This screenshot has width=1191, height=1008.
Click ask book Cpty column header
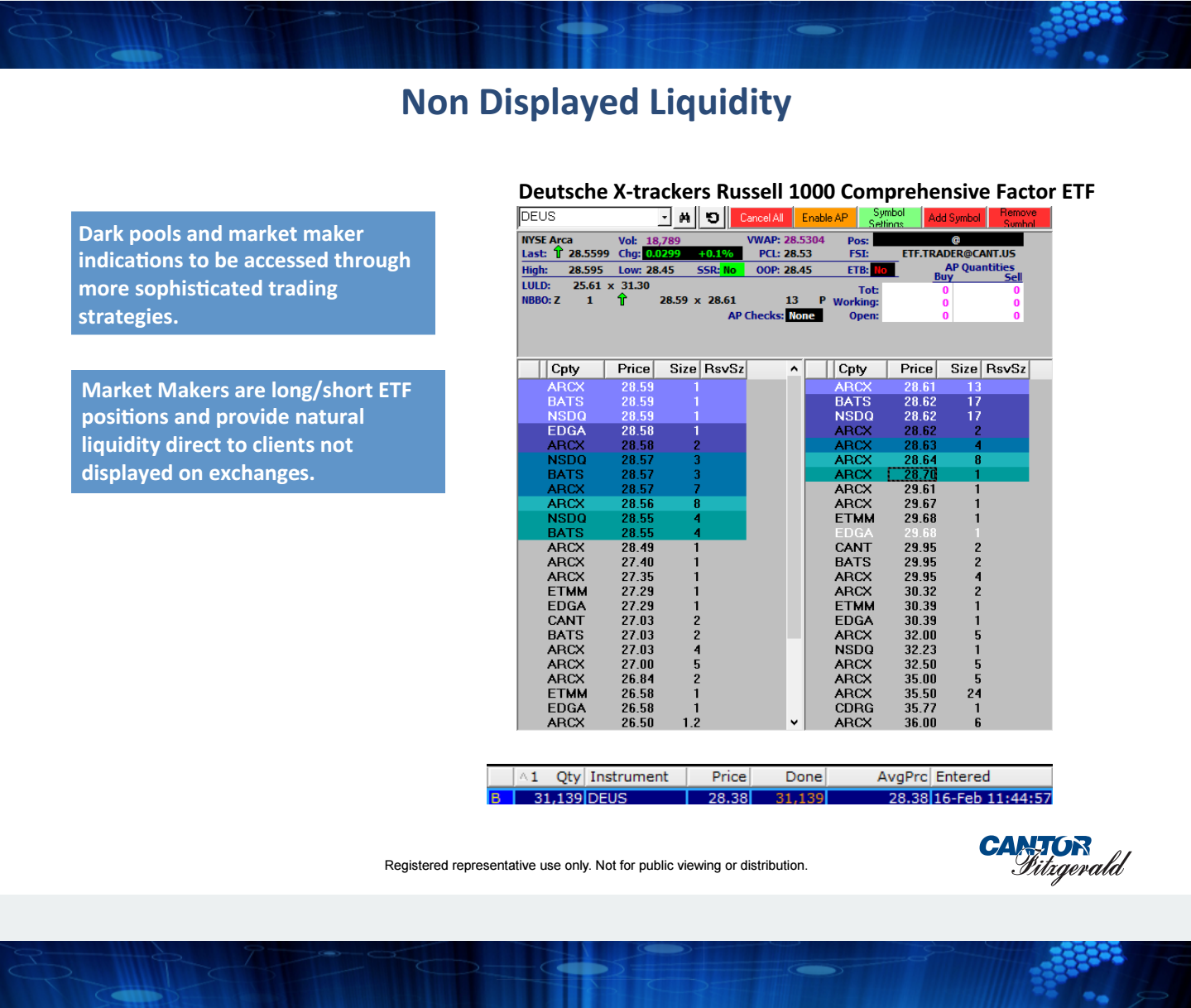tap(861, 369)
